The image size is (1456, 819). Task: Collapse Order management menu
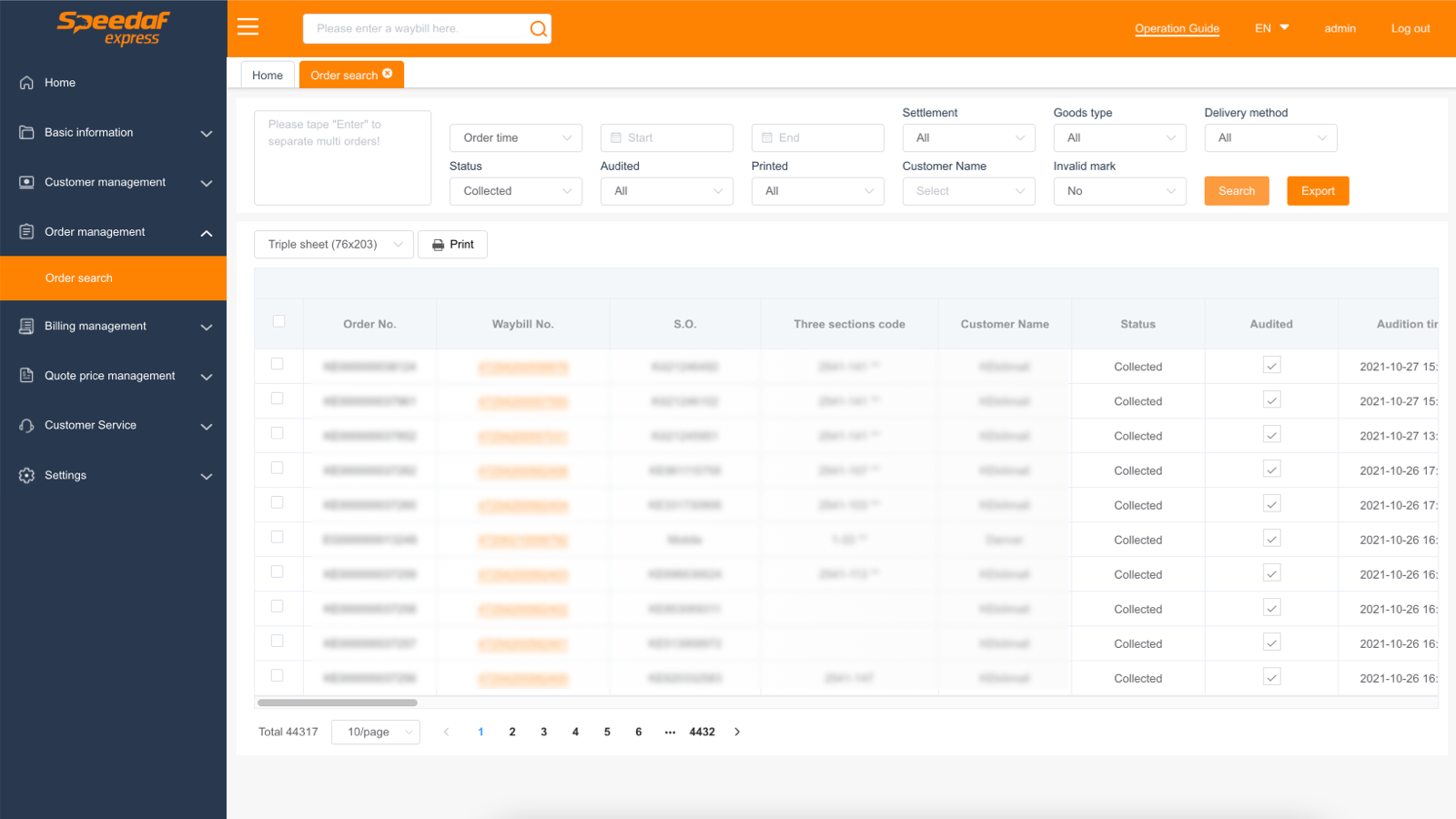(207, 233)
